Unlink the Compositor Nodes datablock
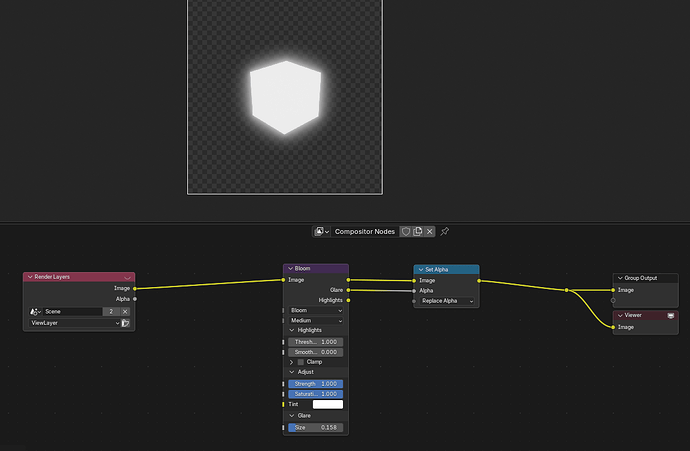 pos(429,231)
